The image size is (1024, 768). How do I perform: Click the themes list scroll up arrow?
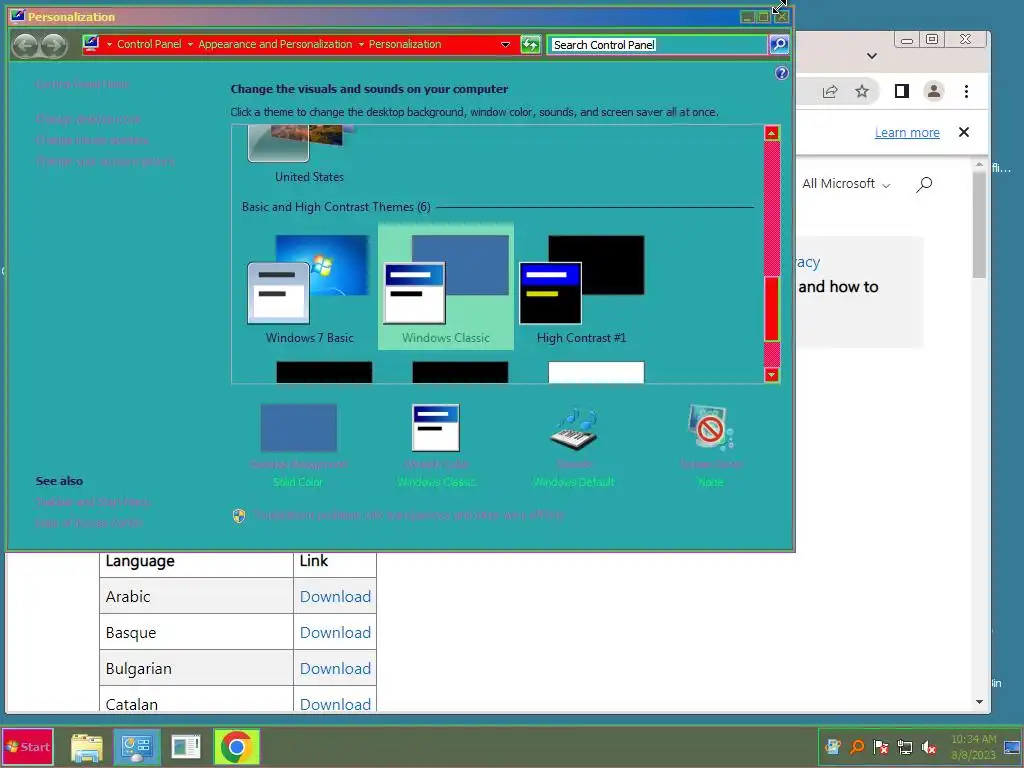pyautogui.click(x=772, y=133)
